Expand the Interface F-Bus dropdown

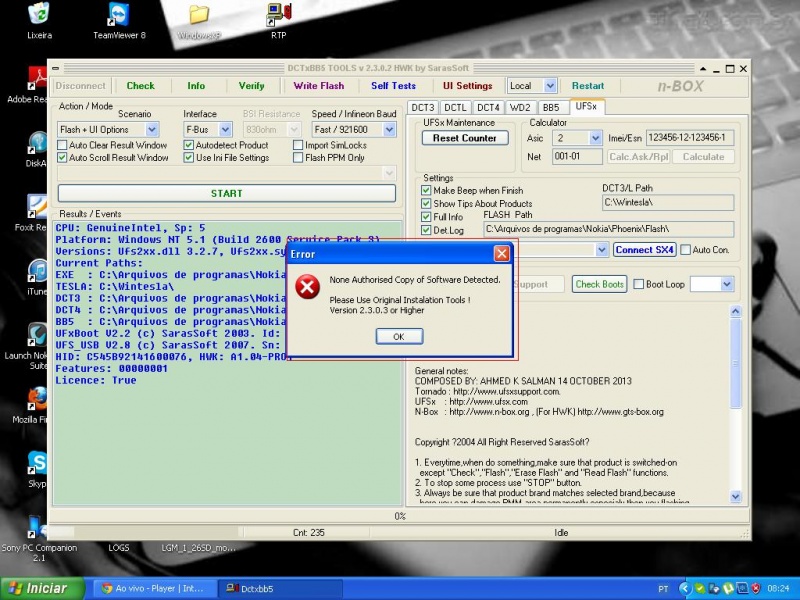pos(225,130)
